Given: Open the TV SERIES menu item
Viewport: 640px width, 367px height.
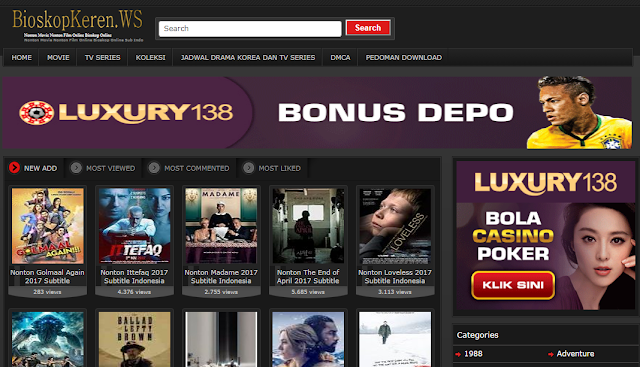Looking at the screenshot, I should click(x=102, y=58).
